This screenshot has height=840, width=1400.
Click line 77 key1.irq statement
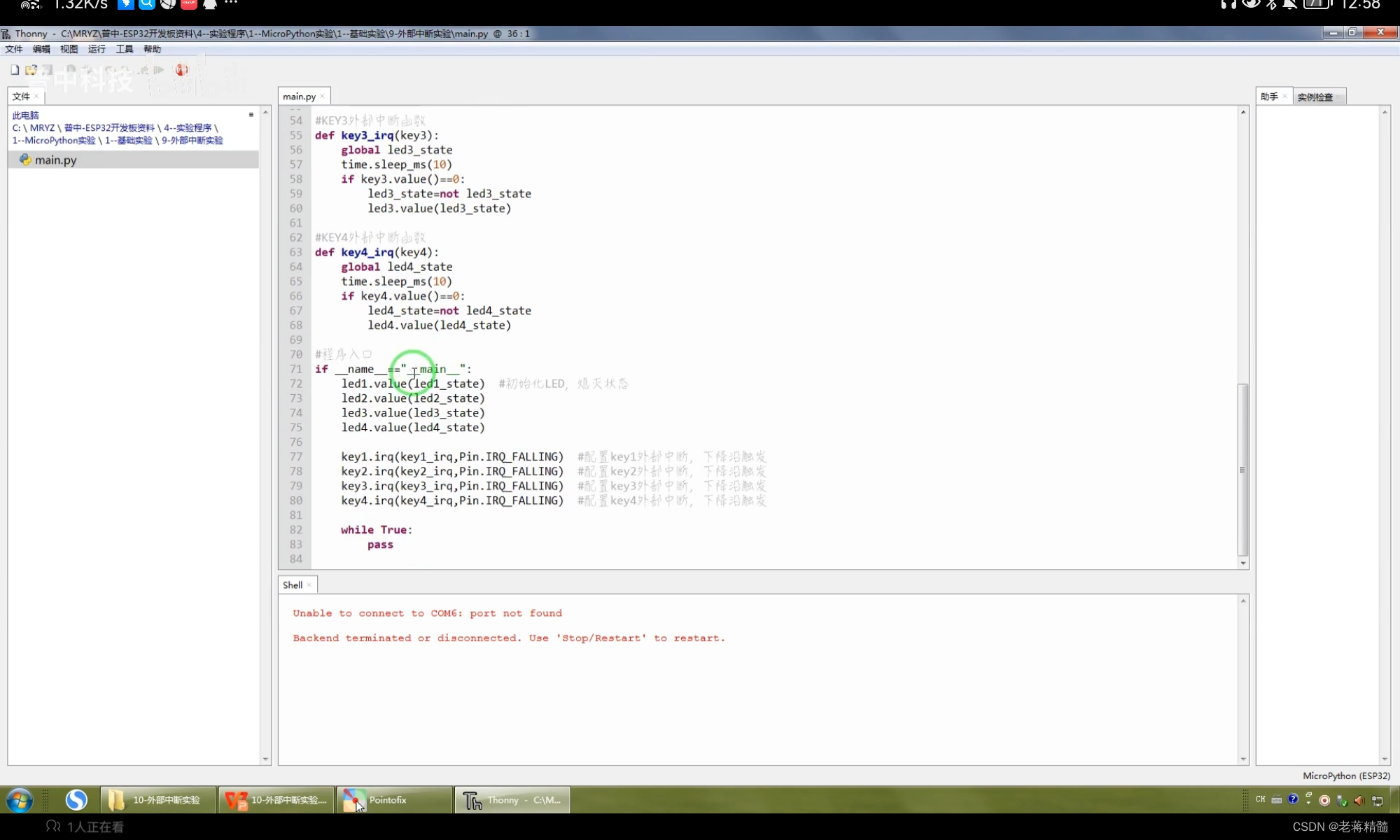(452, 456)
